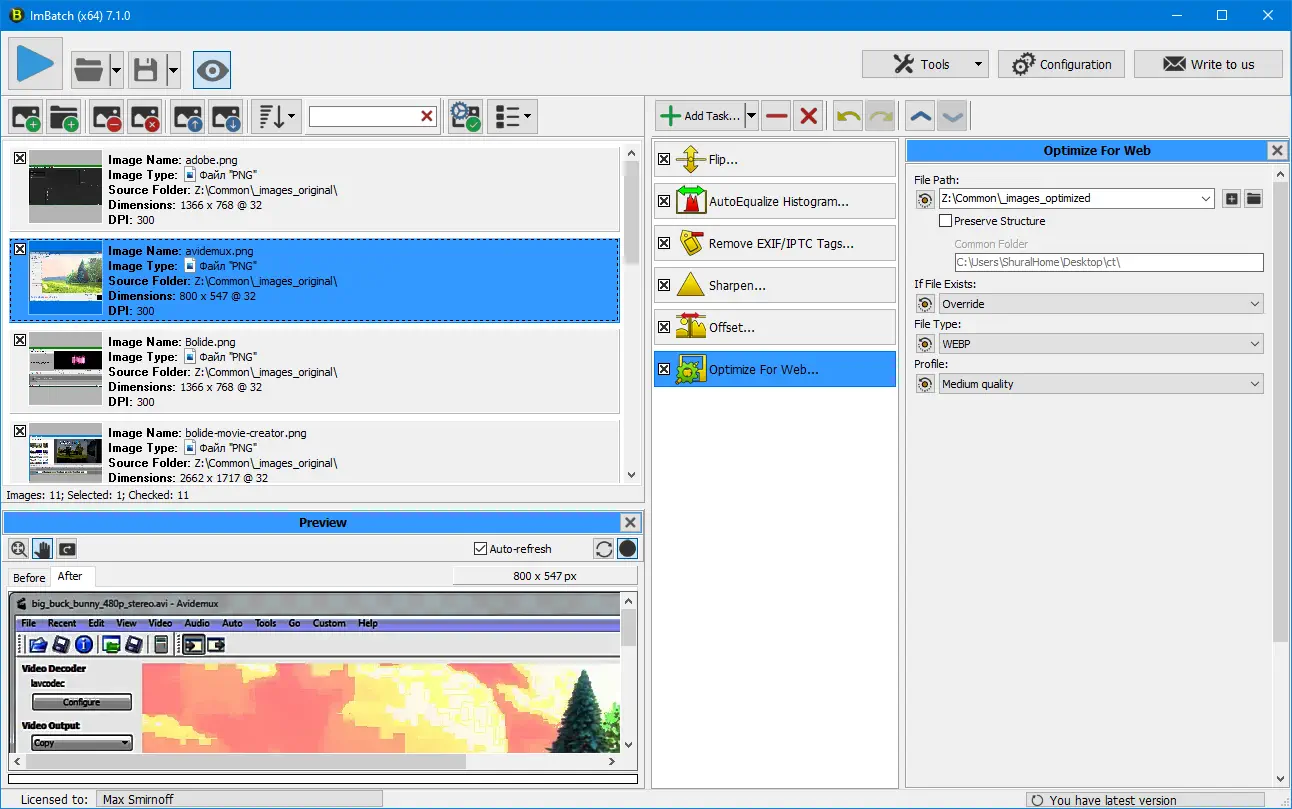Viewport: 1292px width, 809px height.
Task: Click the Write to us button
Action: coord(1208,64)
